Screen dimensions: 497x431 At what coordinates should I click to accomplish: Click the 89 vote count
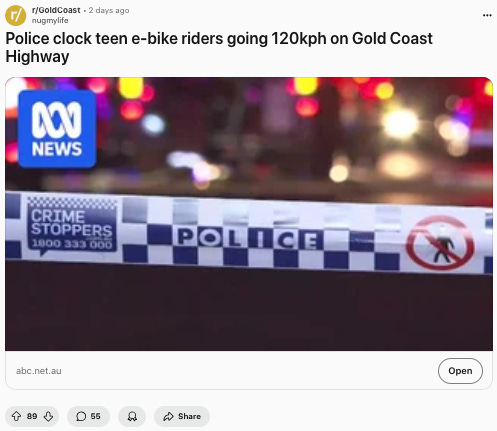tap(32, 416)
